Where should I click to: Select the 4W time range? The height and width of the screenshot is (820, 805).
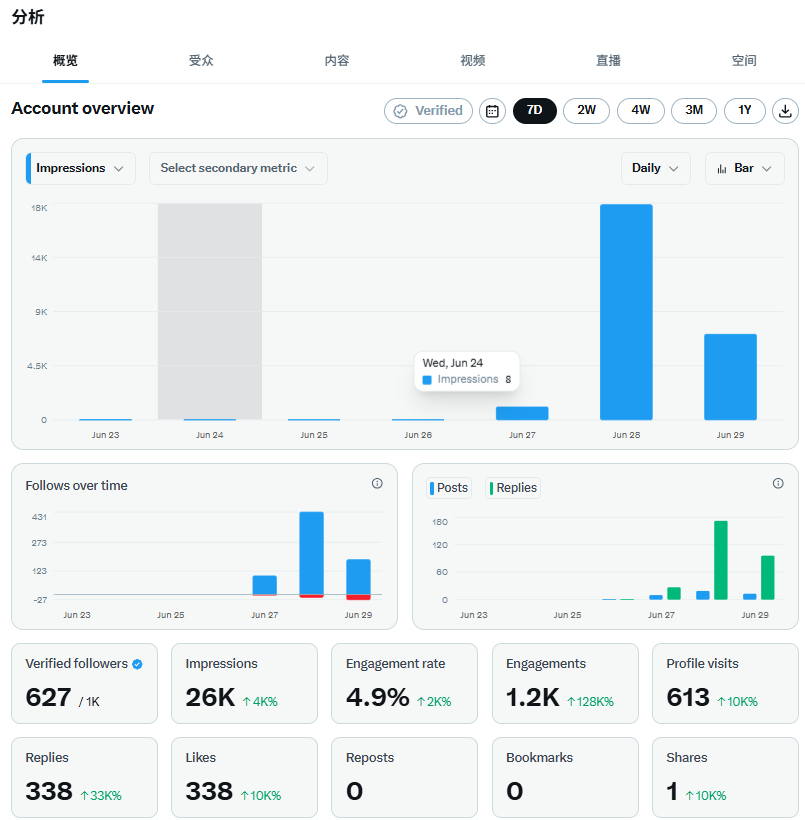click(x=641, y=111)
